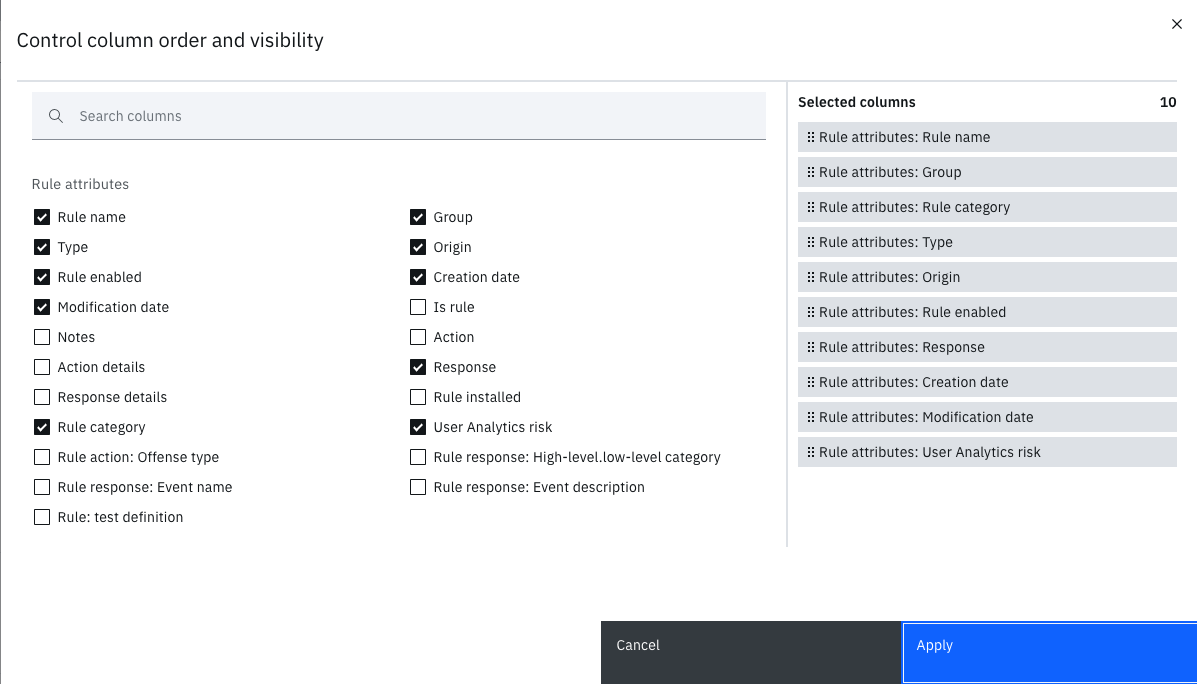Screen dimensions: 1197x684
Task: Click drag handle for Response selected column
Action: [x=811, y=348]
